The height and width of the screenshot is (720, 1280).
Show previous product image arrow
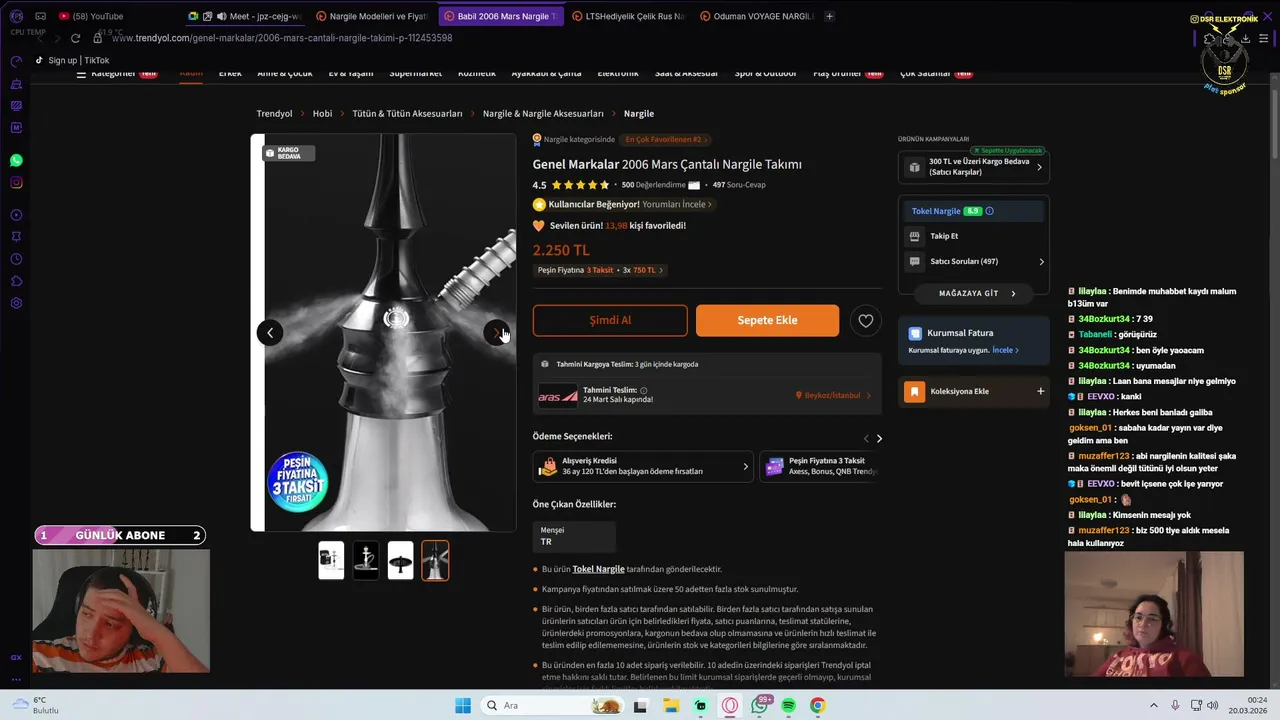pos(269,333)
